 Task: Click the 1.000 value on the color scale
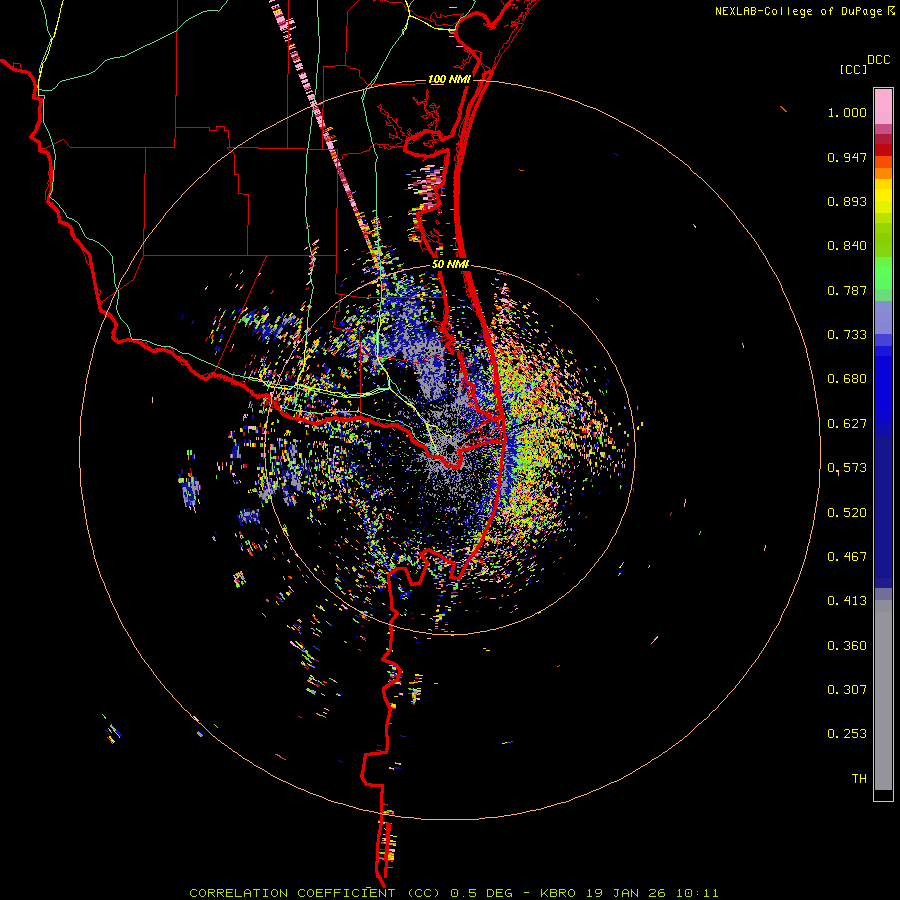point(847,112)
